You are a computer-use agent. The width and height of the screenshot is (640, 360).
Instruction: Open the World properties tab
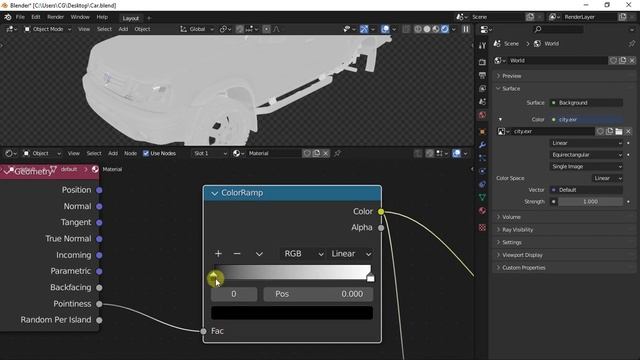[x=482, y=115]
